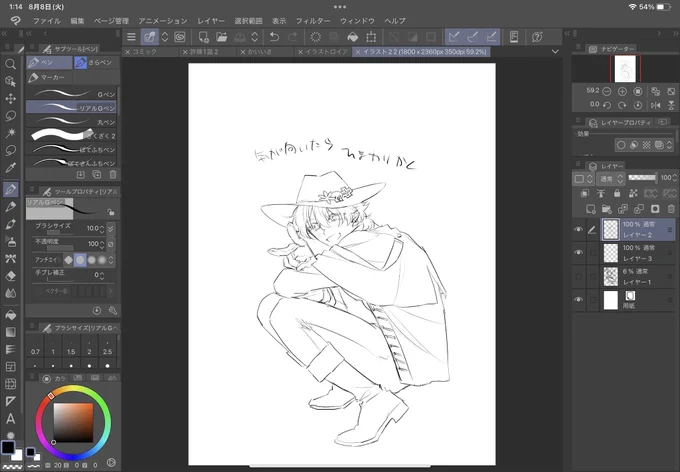
Task: Open the help question mark icon
Action: tap(537, 37)
